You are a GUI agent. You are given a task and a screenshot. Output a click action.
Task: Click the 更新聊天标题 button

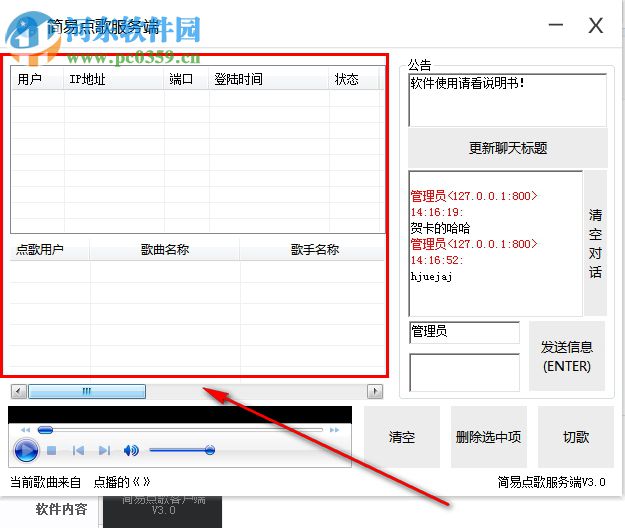point(508,148)
